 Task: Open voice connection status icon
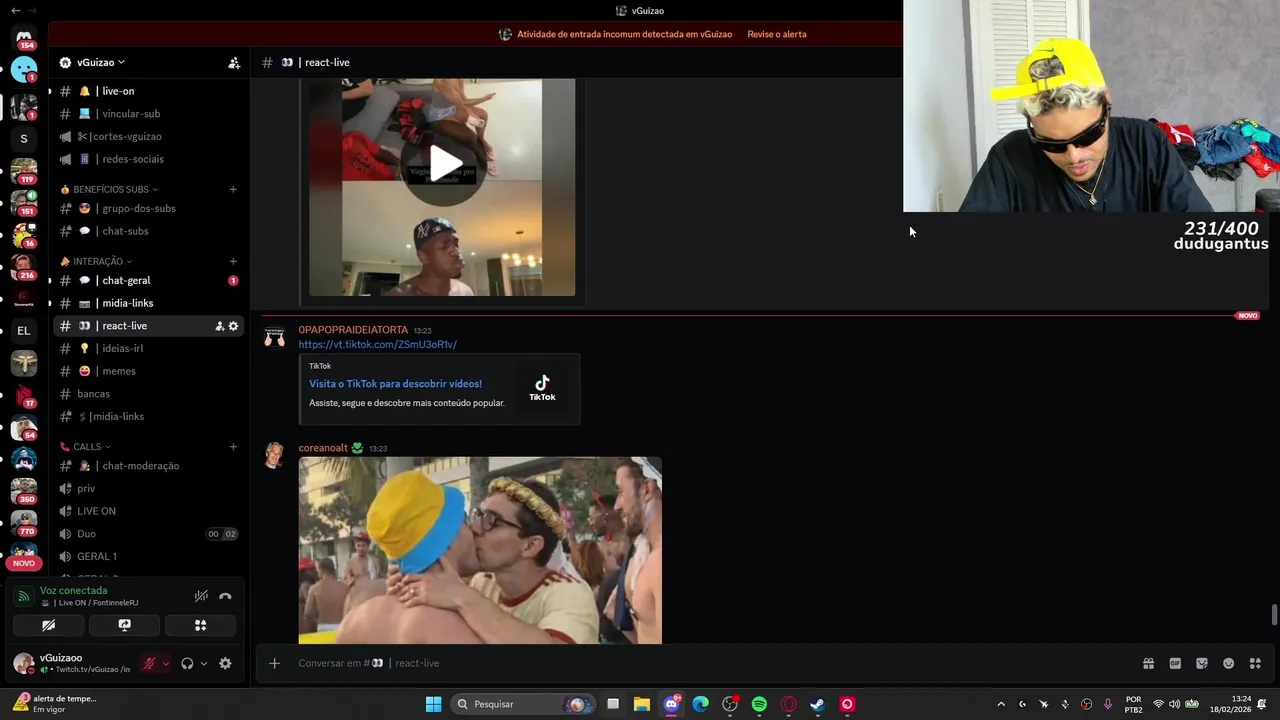[23, 596]
